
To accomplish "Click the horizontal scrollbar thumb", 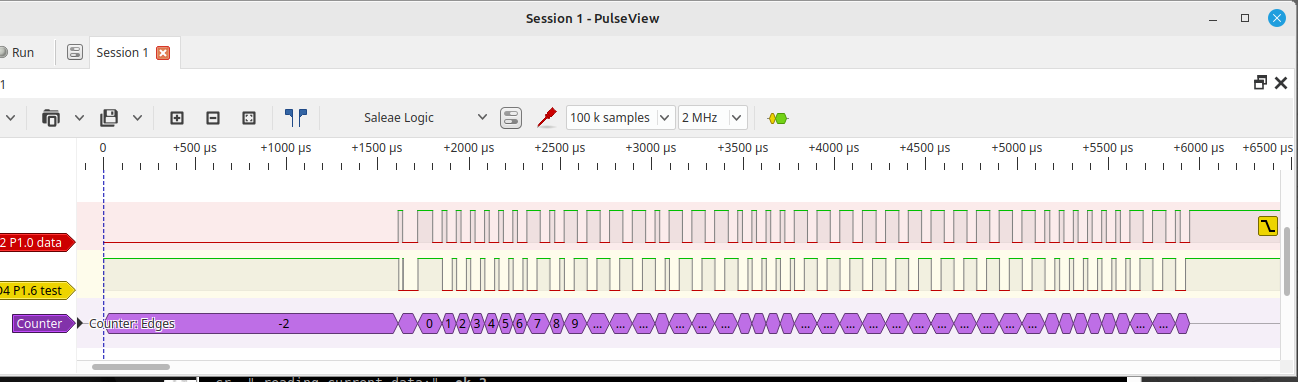I will (131, 367).
